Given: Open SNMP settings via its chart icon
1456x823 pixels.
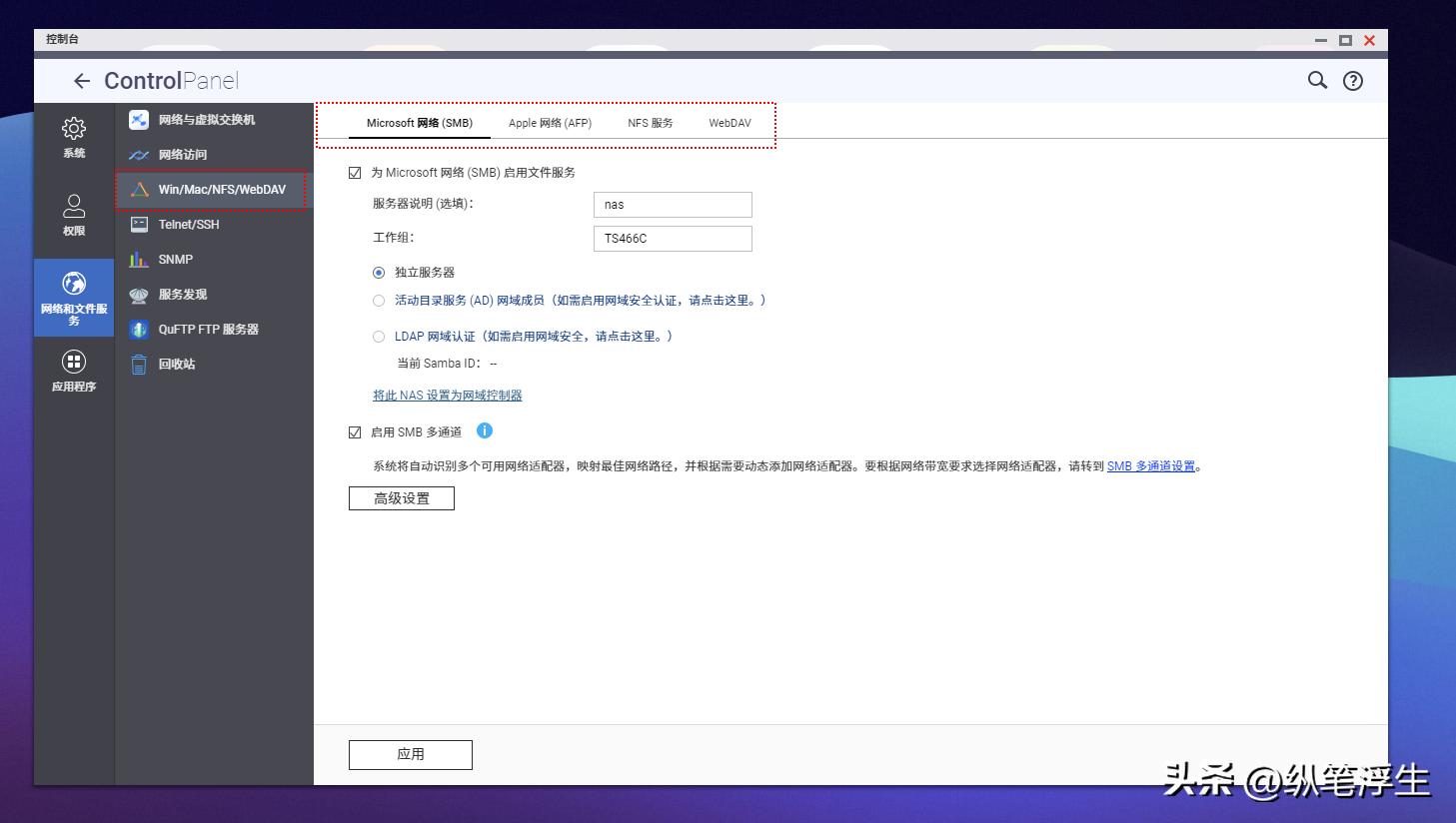Looking at the screenshot, I should pyautogui.click(x=138, y=259).
